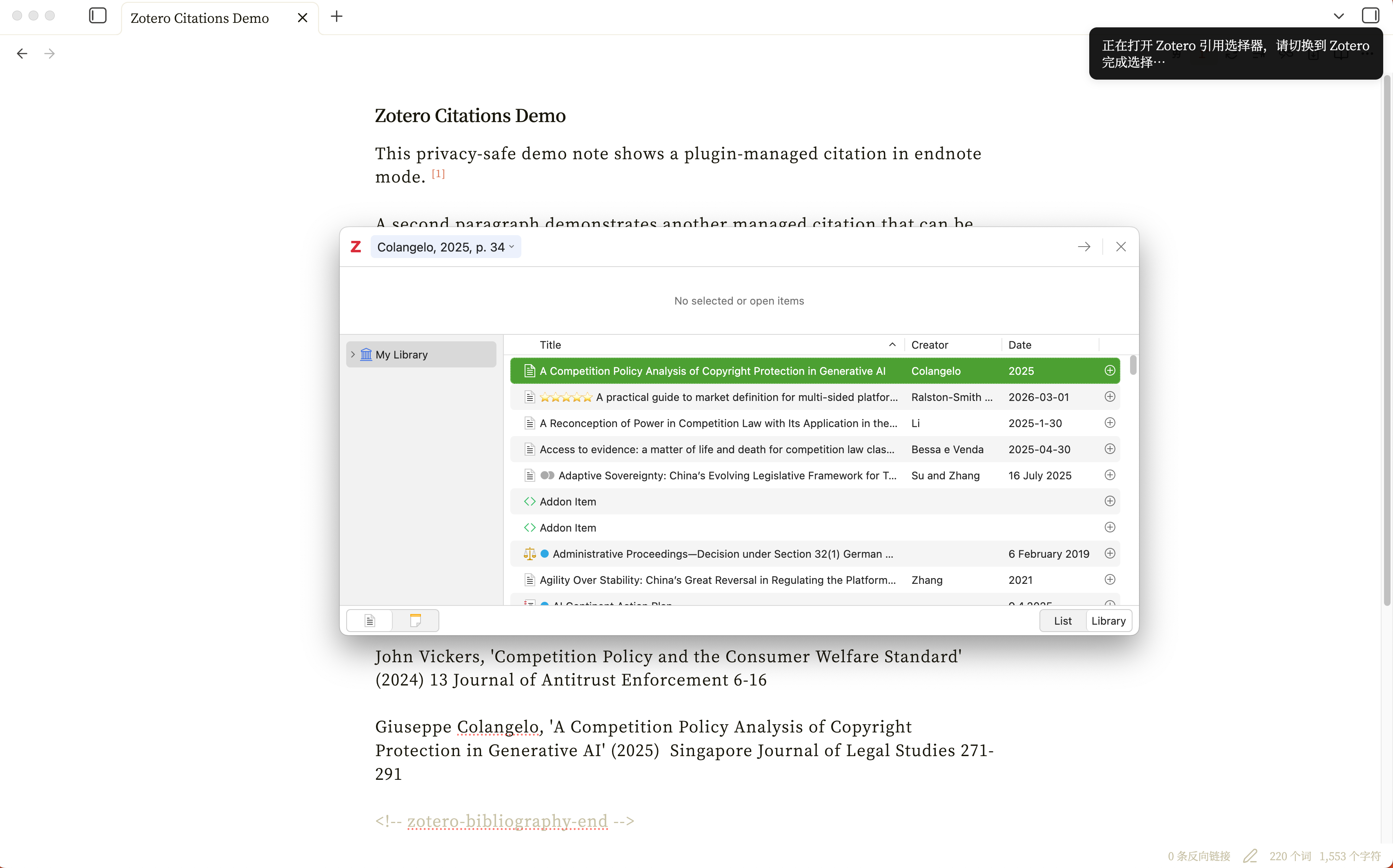
Task: Toggle the document items button in picker footer
Action: point(369,621)
